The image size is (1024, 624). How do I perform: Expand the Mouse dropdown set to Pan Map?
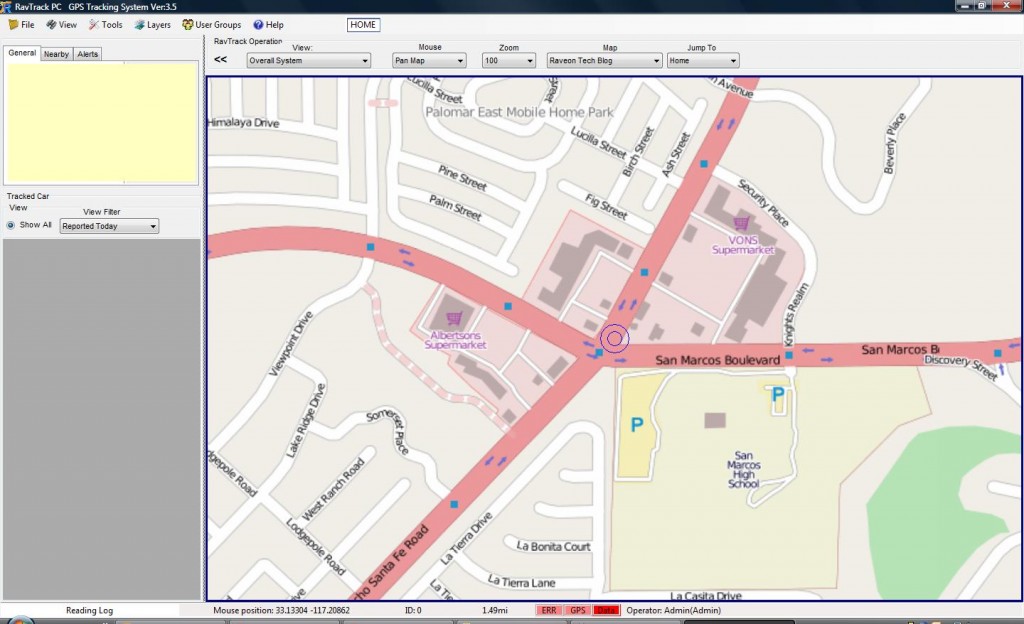point(428,60)
